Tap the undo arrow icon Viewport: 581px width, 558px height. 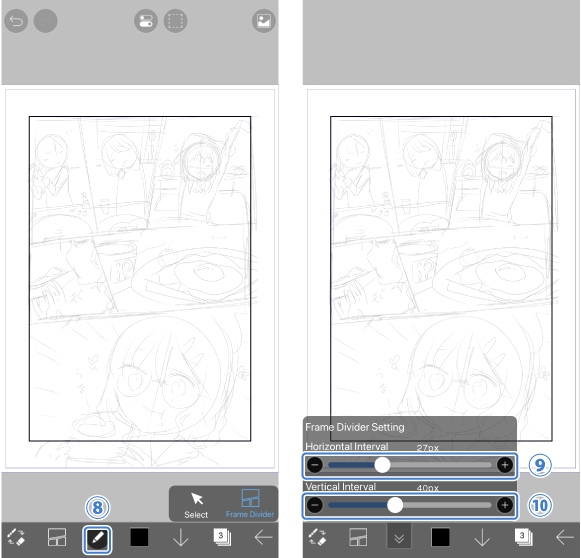click(16, 21)
